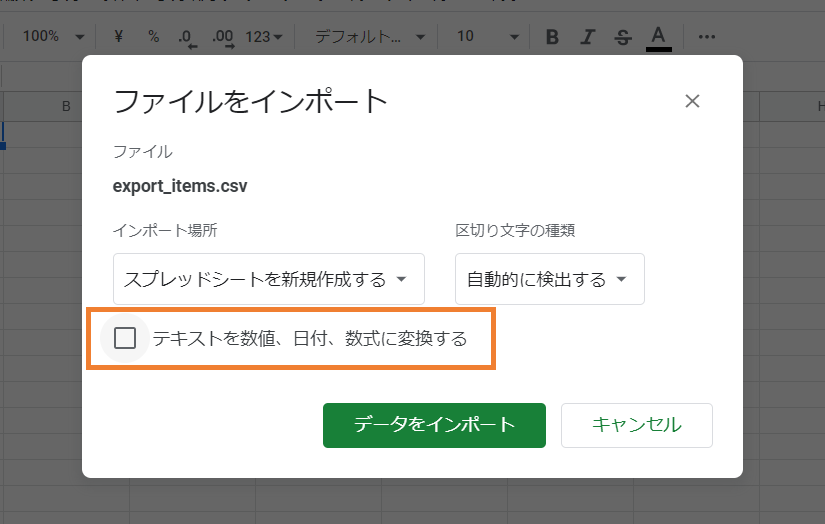The height and width of the screenshot is (524, 825).
Task: Open the more toolbar options menu
Action: click(707, 37)
